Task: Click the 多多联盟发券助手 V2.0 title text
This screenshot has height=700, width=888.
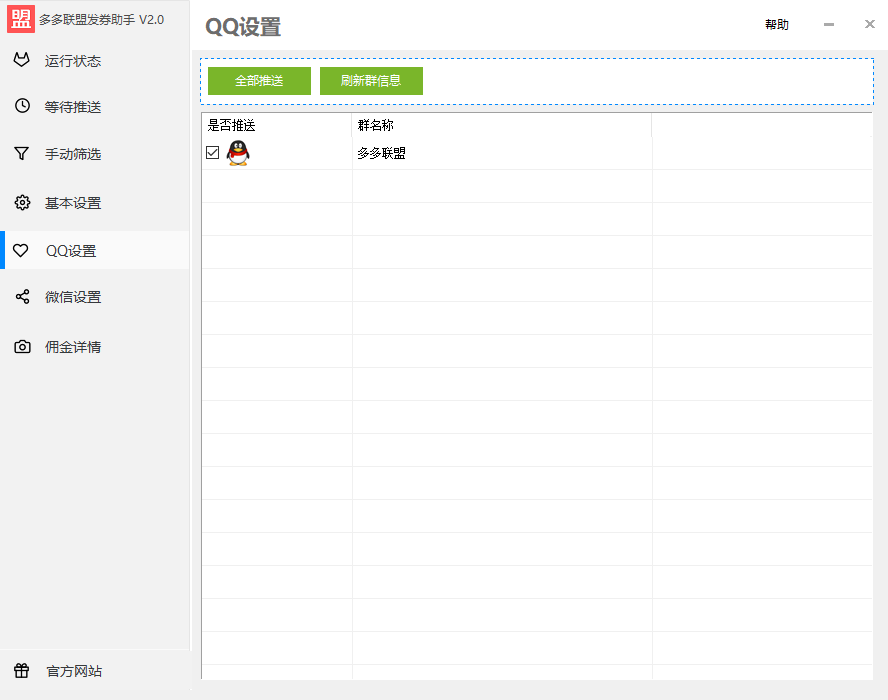Action: click(101, 20)
